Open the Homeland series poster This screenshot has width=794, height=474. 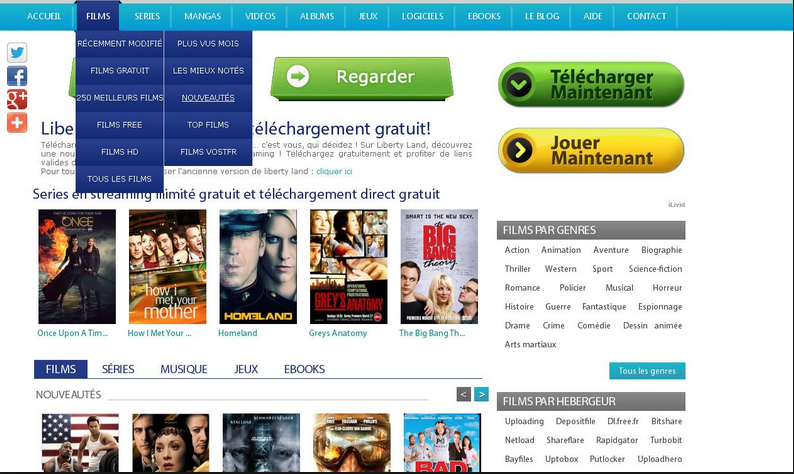tap(258, 266)
